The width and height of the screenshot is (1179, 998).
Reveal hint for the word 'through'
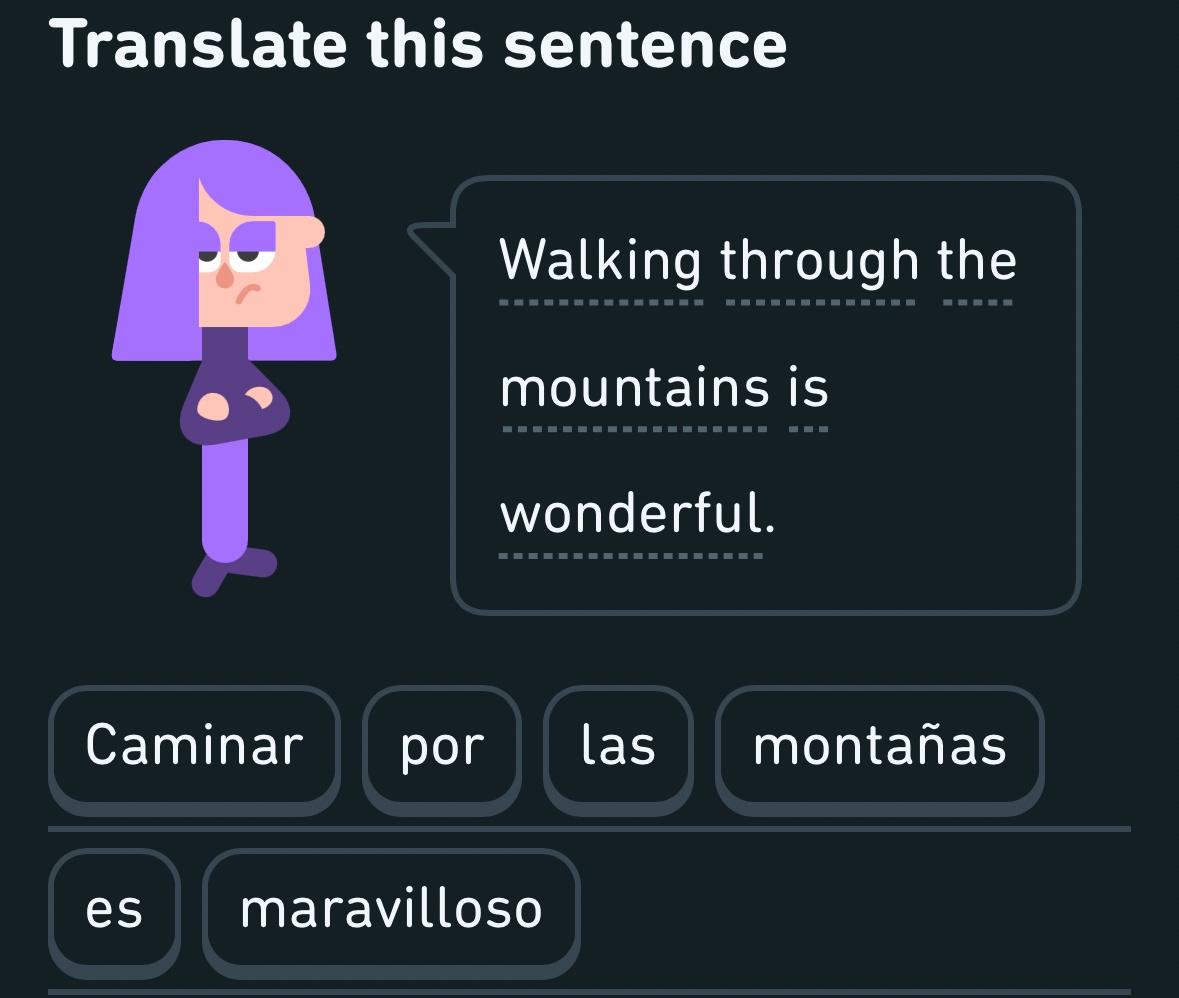tap(819, 262)
